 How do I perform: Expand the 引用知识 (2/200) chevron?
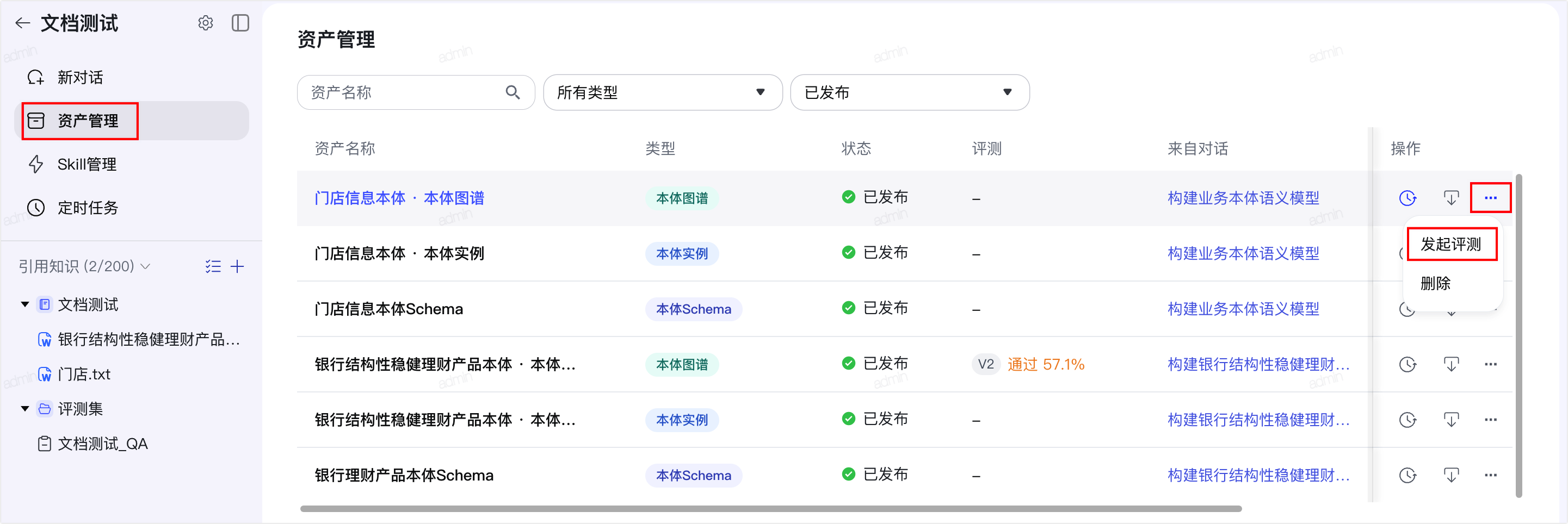coord(145,266)
